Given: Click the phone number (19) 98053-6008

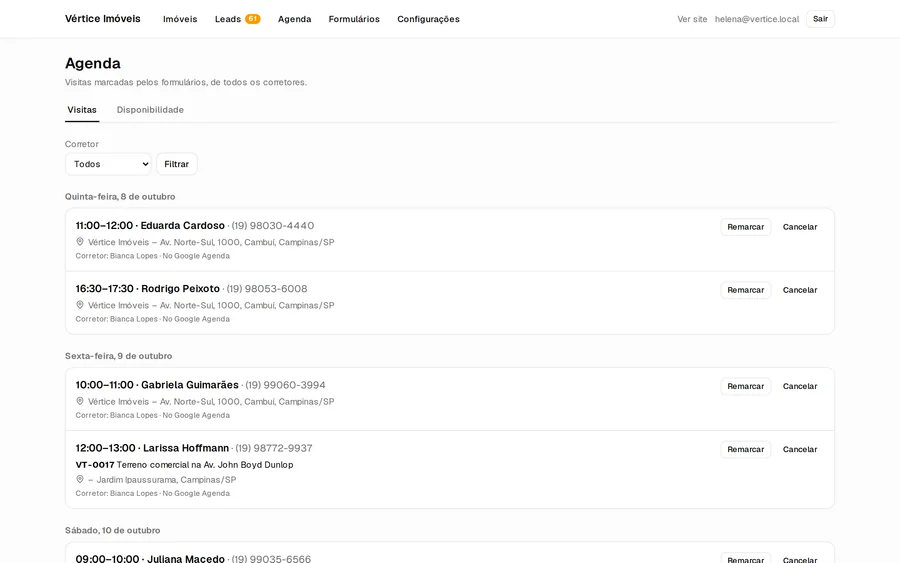Looking at the screenshot, I should point(267,289).
